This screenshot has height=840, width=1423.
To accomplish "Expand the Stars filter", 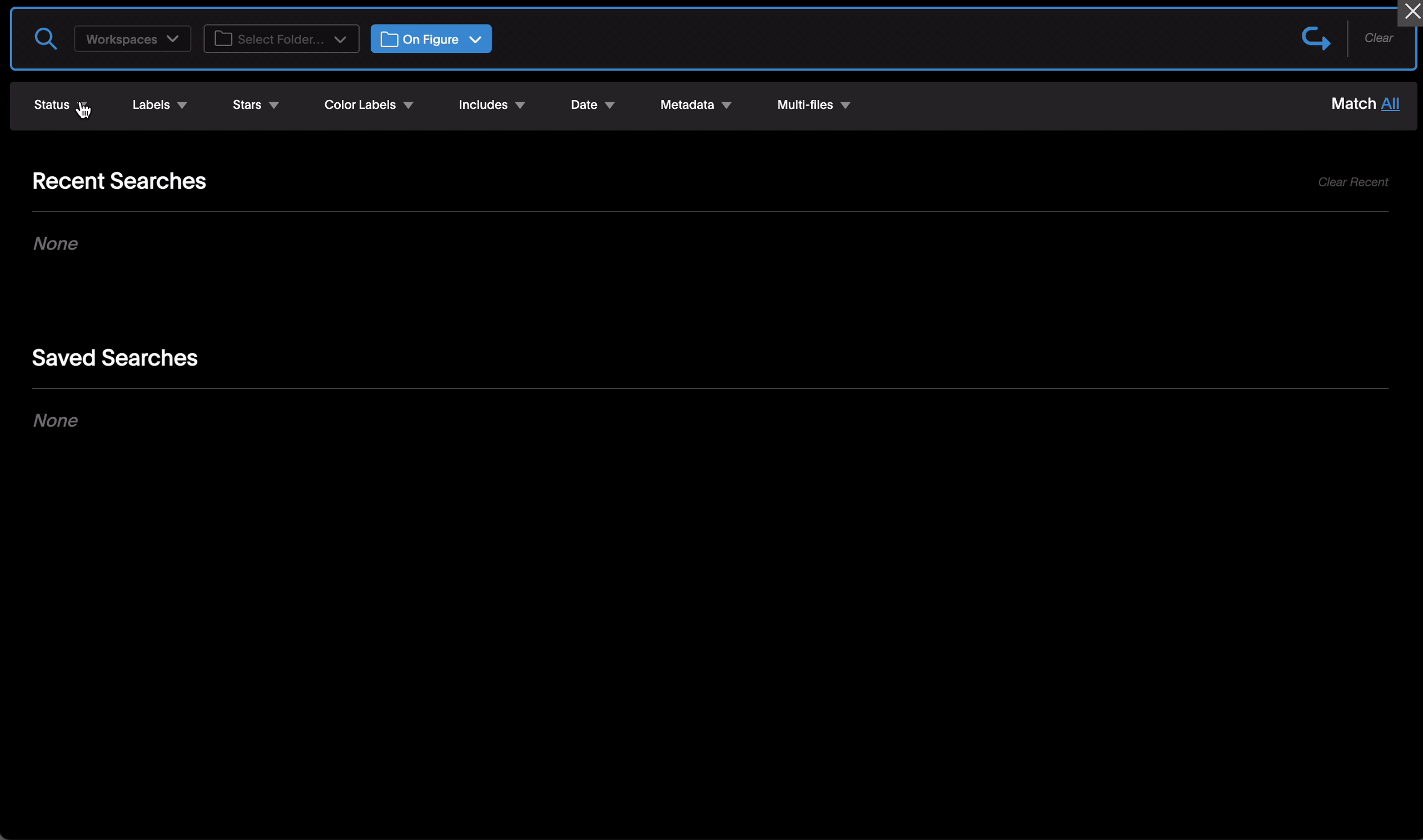I will 255,106.
